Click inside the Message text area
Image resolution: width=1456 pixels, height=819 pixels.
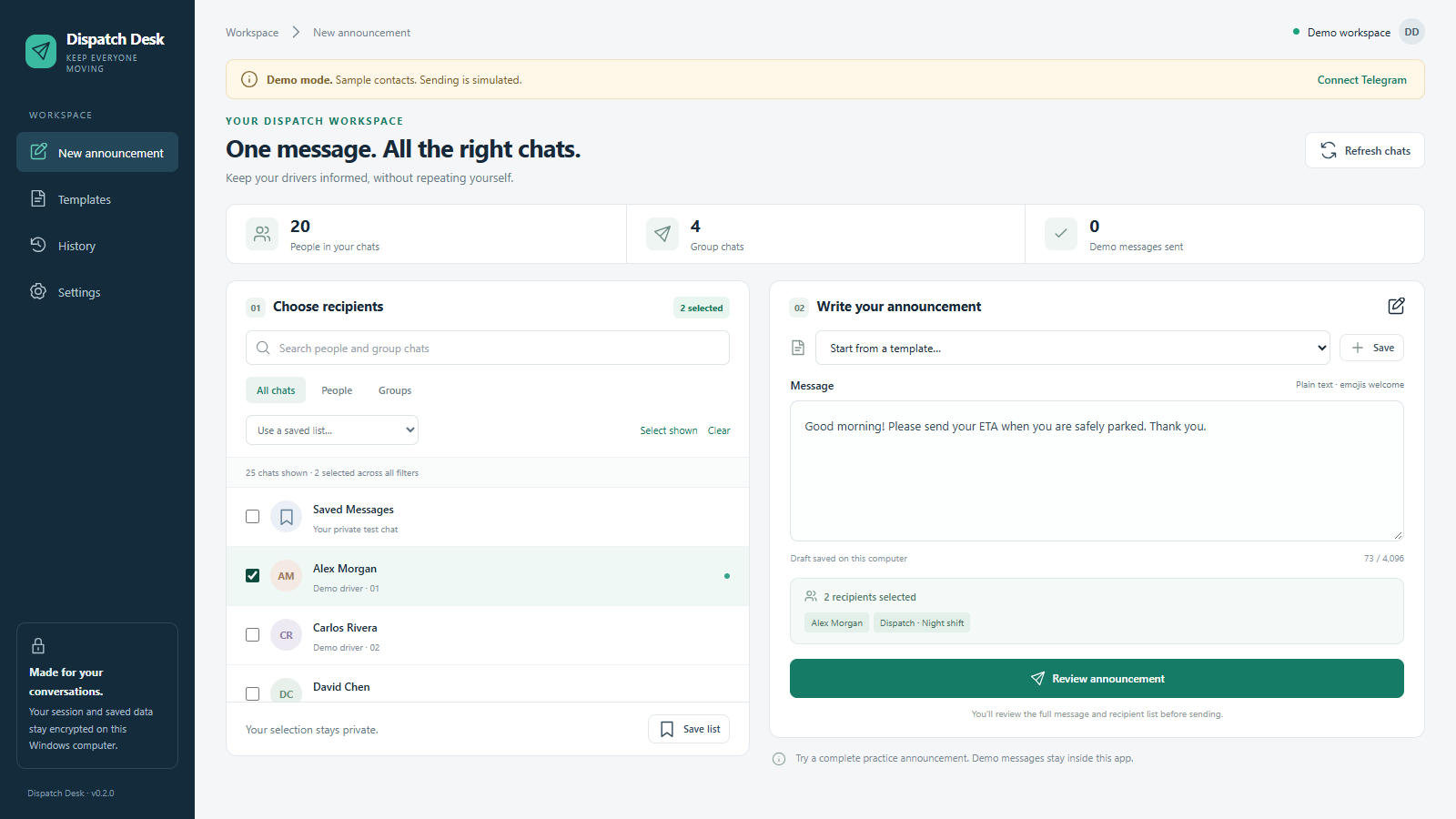click(1097, 470)
